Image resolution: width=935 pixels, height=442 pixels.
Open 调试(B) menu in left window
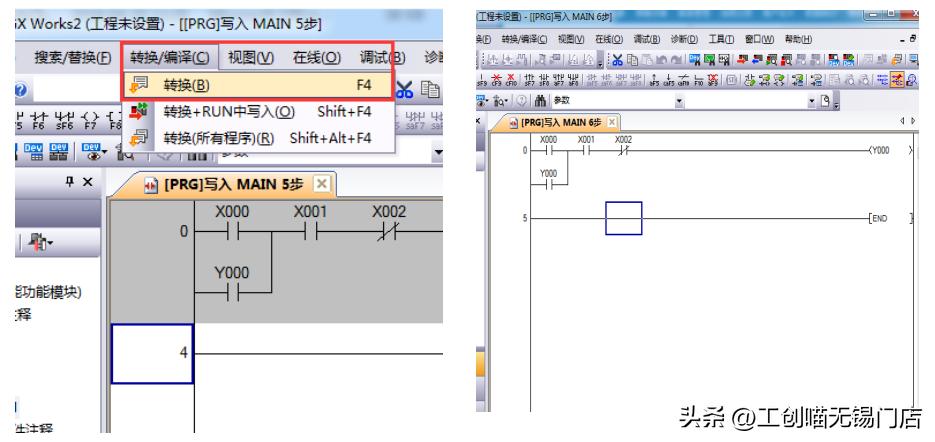(x=382, y=58)
